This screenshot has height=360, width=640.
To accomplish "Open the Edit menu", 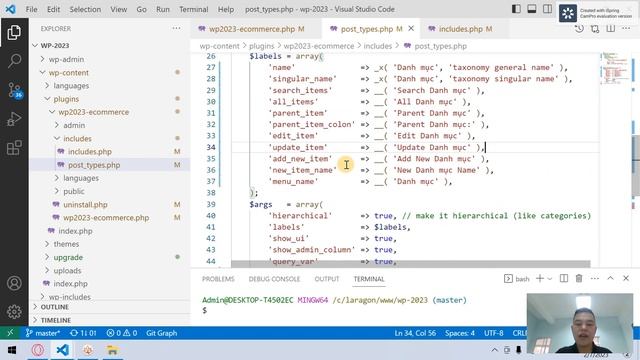I will pyautogui.click(x=53, y=9).
